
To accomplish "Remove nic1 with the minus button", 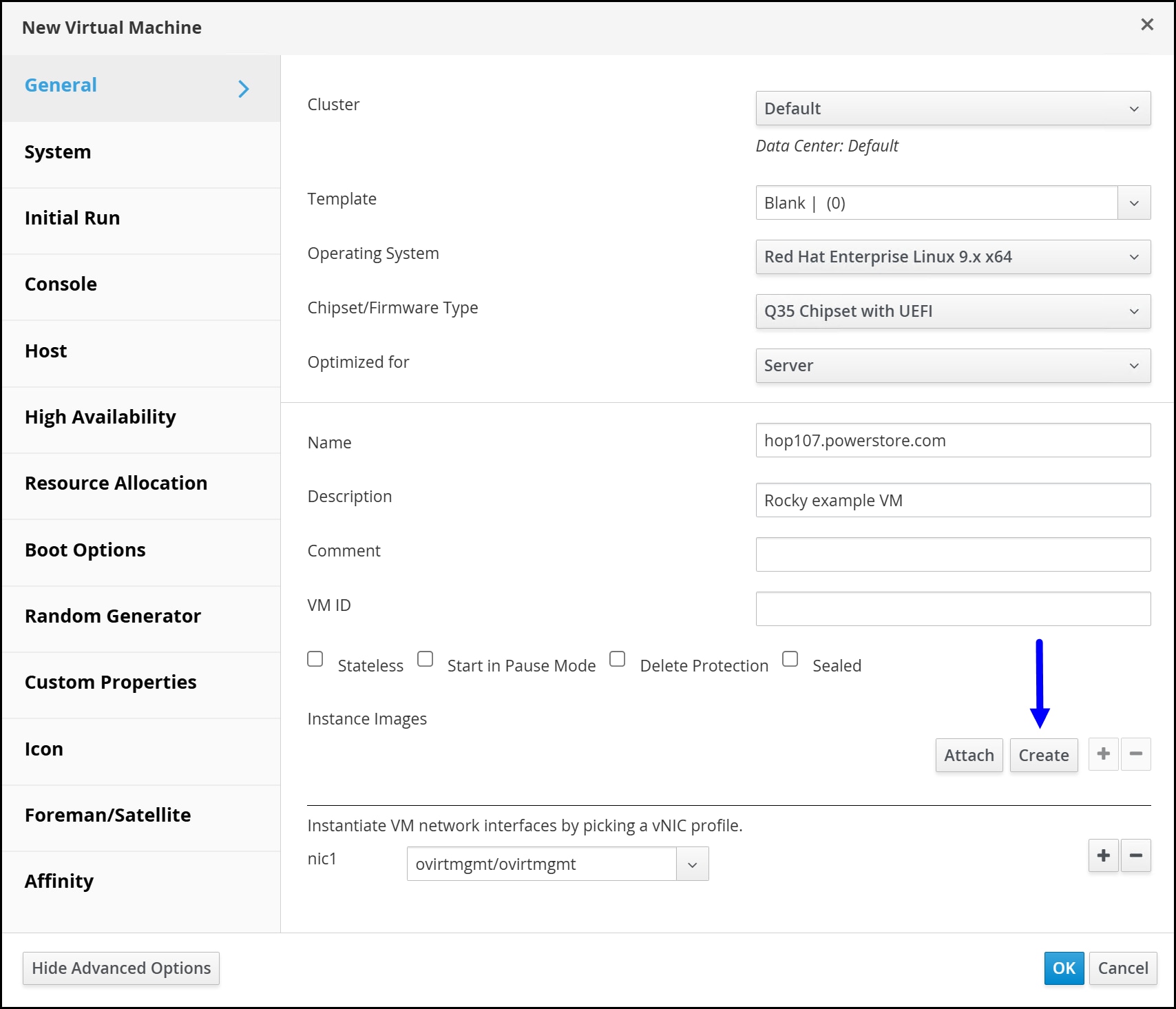I will 1136,855.
